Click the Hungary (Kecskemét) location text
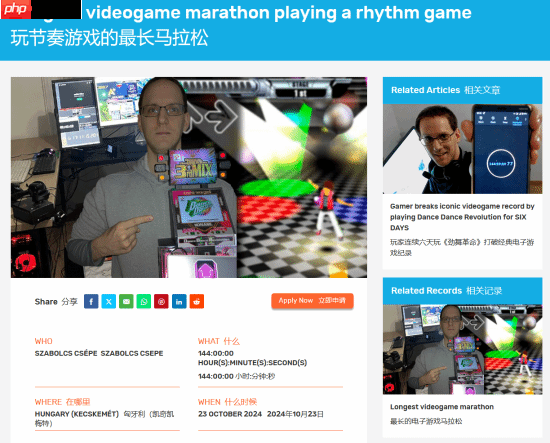The image size is (550, 443). [77, 414]
